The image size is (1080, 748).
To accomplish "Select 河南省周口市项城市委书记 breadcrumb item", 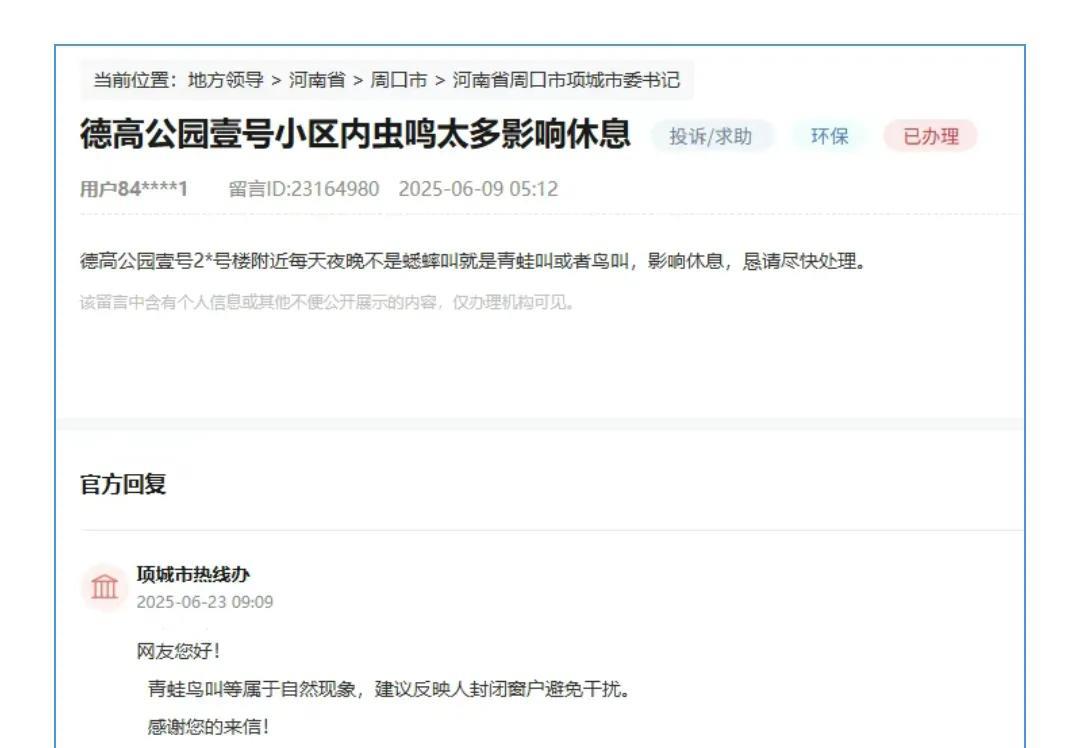I will point(565,81).
